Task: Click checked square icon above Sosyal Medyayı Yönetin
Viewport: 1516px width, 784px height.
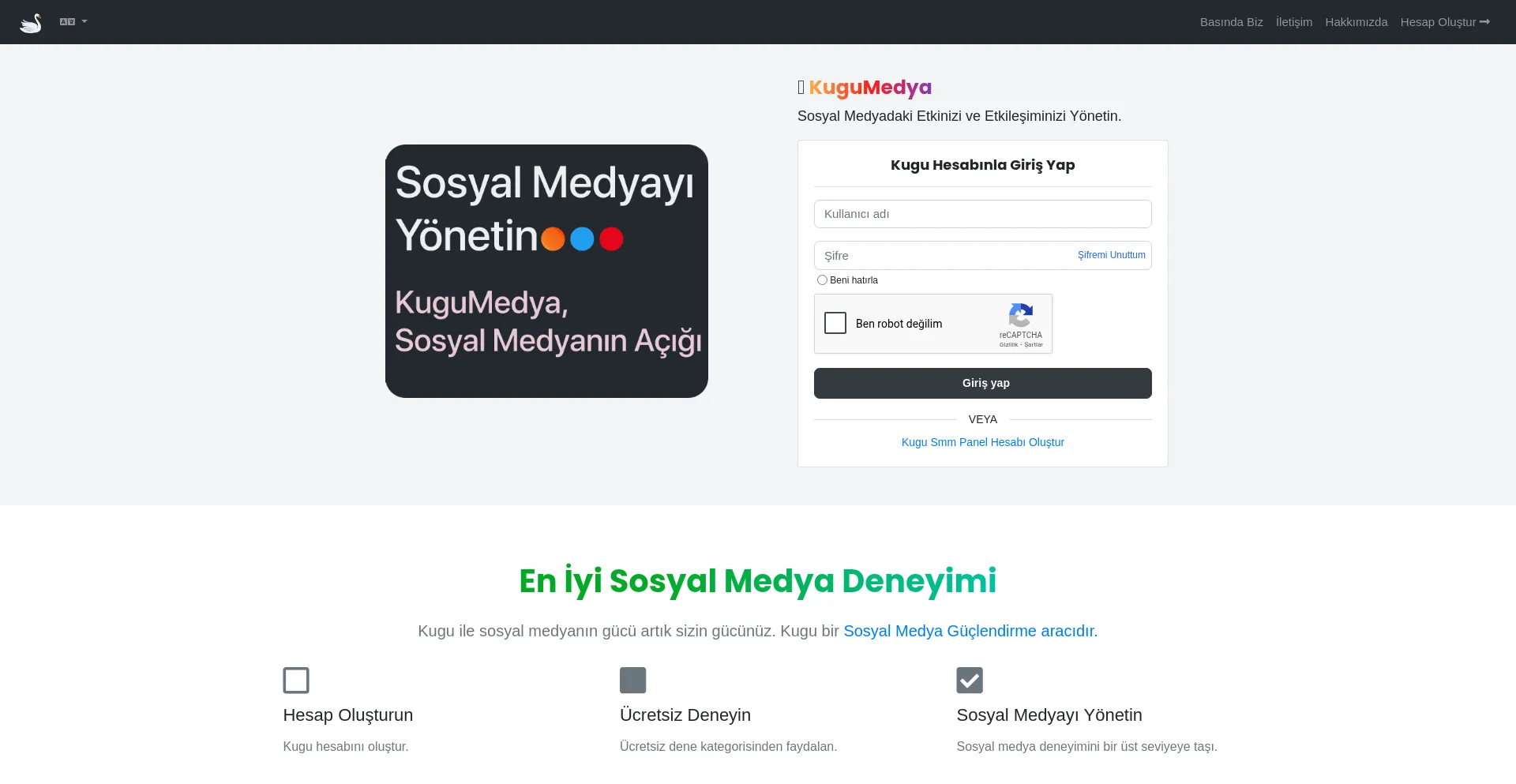Action: [970, 681]
